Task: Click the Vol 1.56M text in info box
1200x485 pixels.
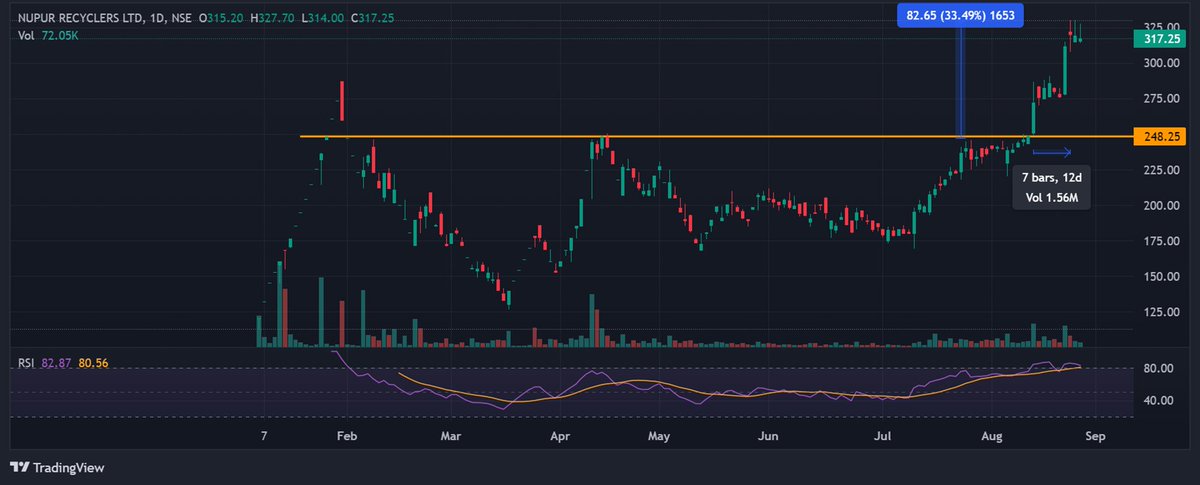Action: (1052, 197)
